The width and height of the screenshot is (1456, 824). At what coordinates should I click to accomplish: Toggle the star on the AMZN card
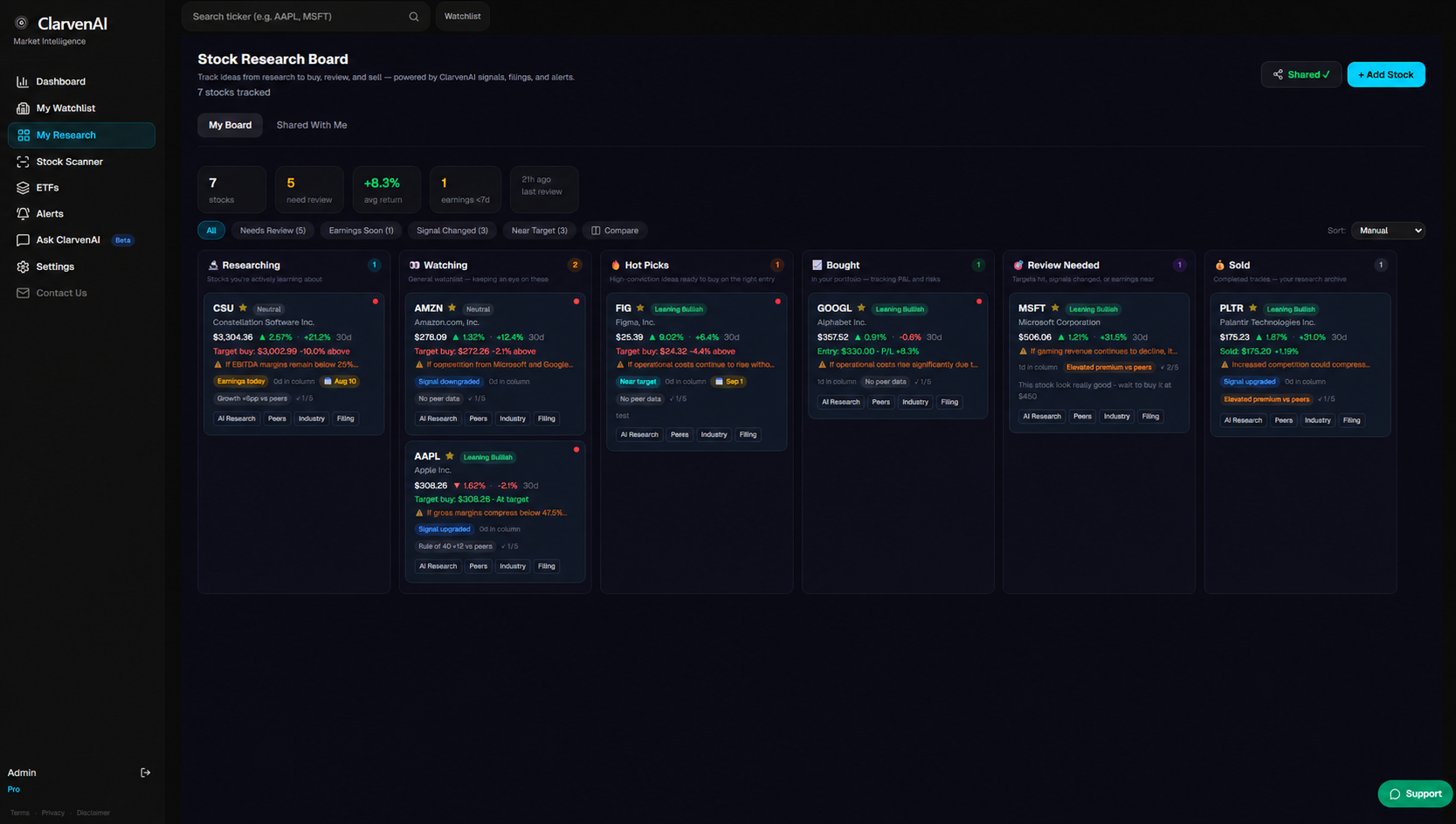[x=452, y=308]
